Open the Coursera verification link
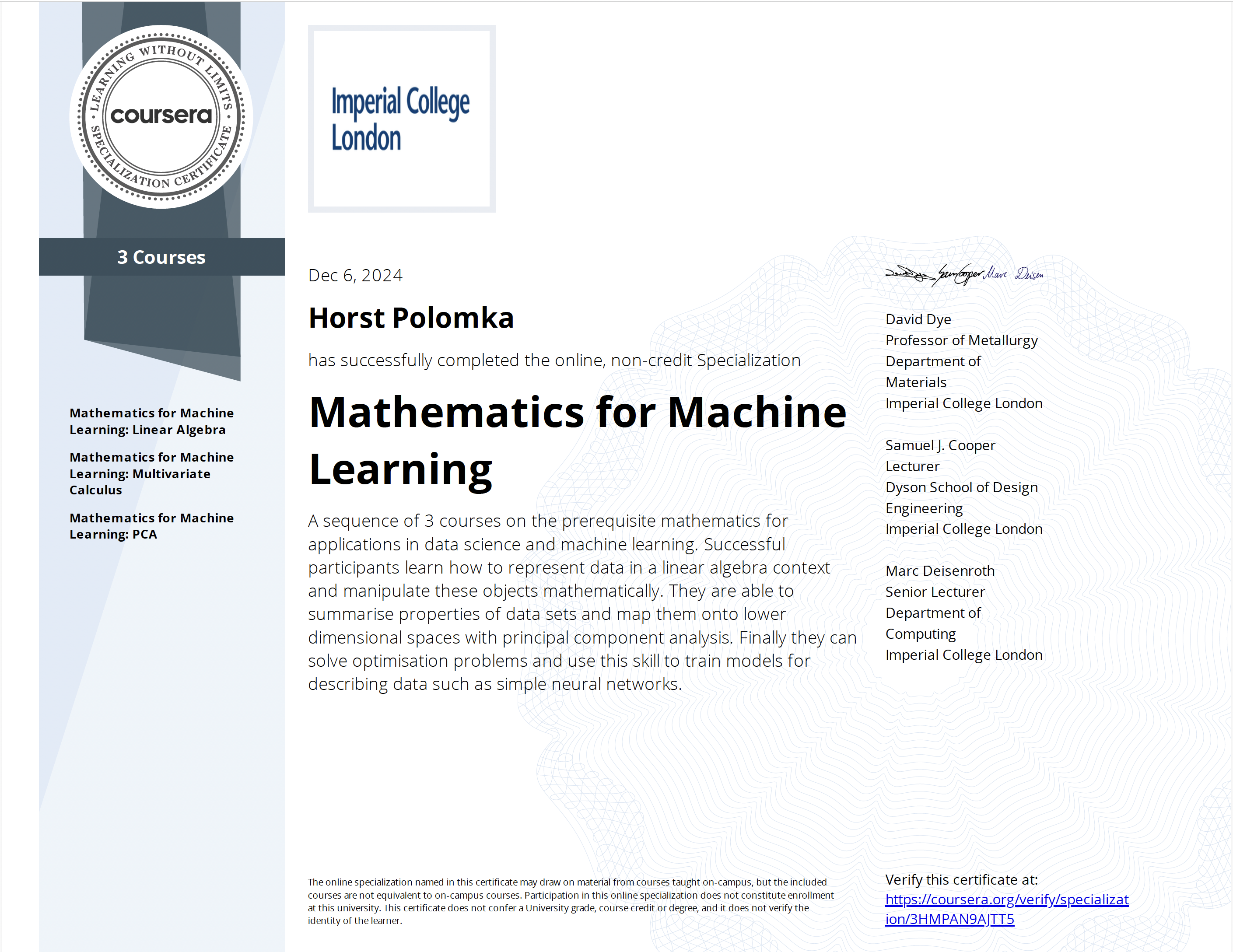The height and width of the screenshot is (952, 1233). click(1007, 909)
